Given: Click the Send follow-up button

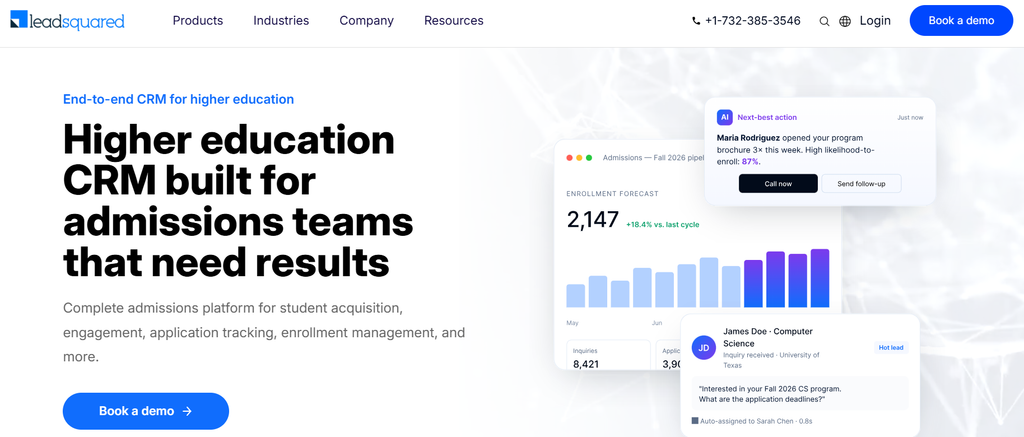Looking at the screenshot, I should 861,184.
